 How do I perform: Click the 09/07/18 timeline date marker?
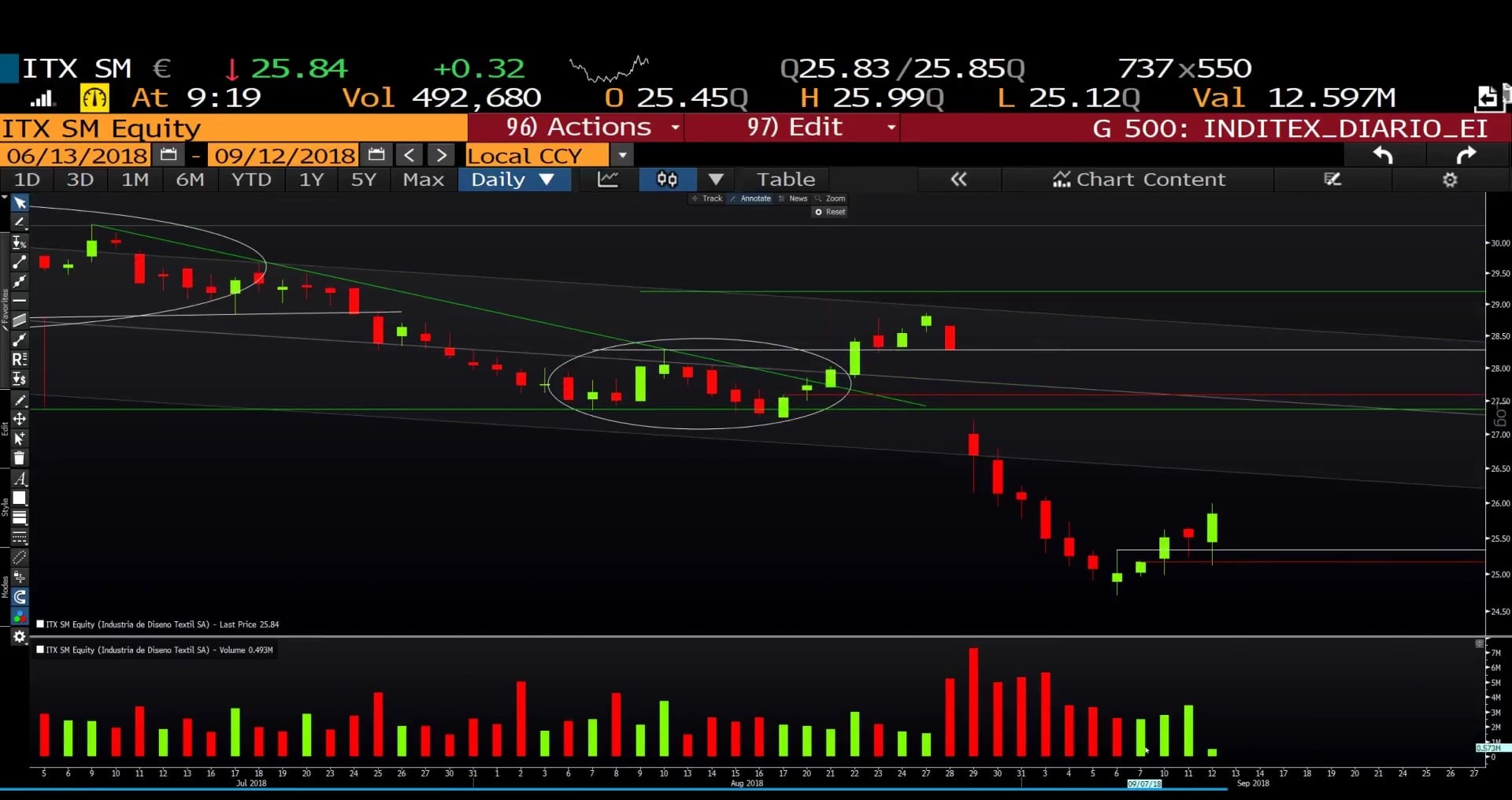pos(1144,784)
